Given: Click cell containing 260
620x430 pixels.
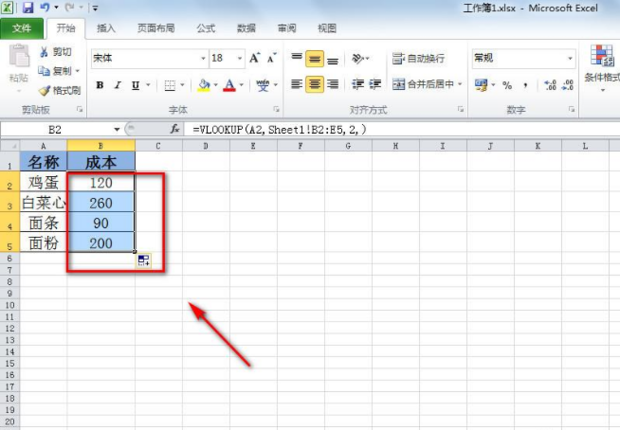Looking at the screenshot, I should tap(101, 203).
